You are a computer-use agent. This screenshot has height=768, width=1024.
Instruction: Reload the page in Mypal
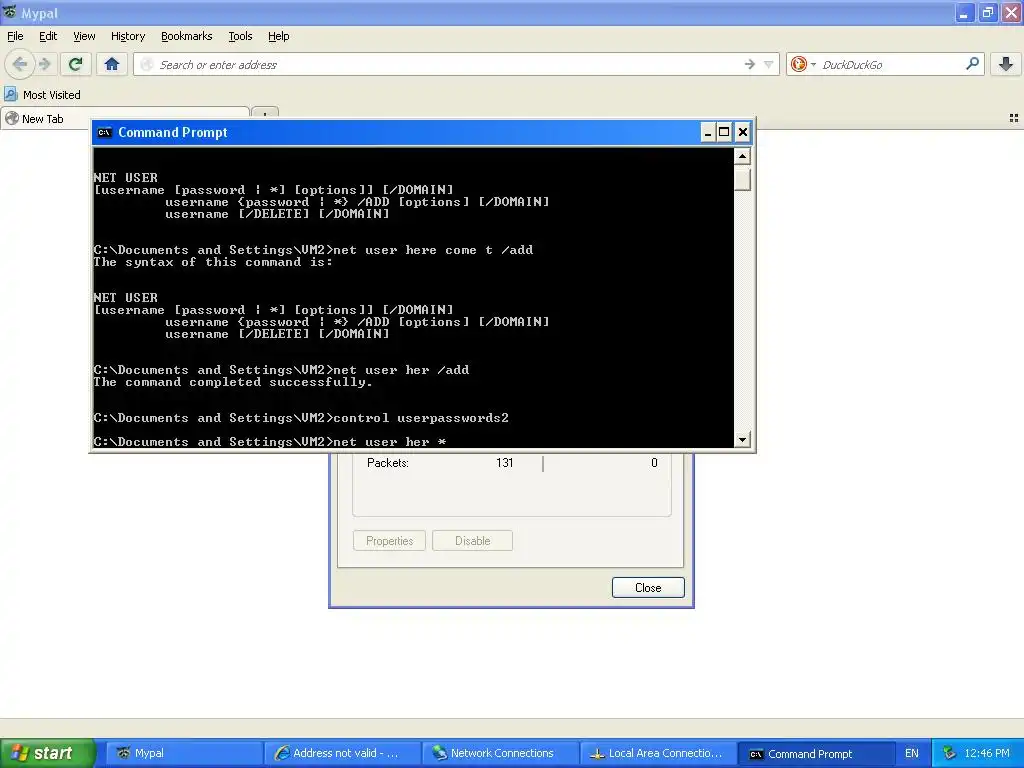tap(75, 64)
